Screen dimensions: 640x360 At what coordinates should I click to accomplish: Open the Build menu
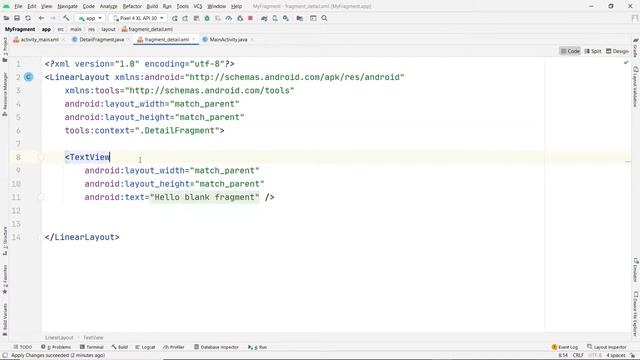coord(152,6)
